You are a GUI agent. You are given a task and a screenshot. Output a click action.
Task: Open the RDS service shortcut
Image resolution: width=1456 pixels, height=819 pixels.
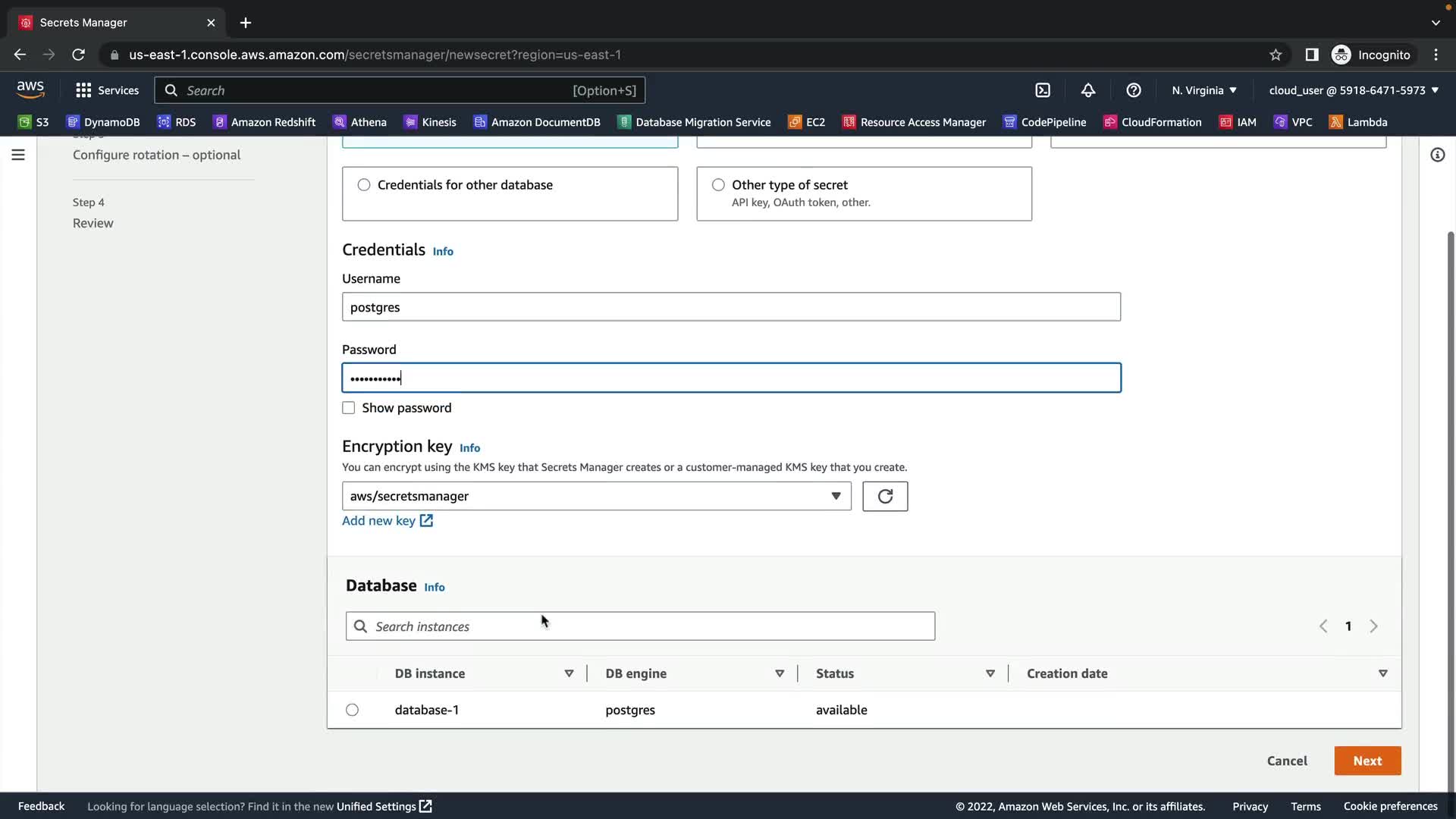(177, 122)
